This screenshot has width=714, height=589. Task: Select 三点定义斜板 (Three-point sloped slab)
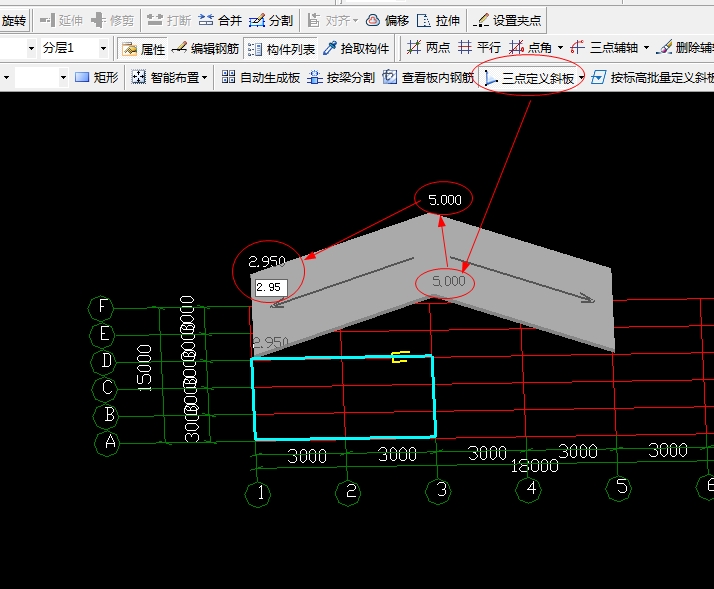point(529,78)
